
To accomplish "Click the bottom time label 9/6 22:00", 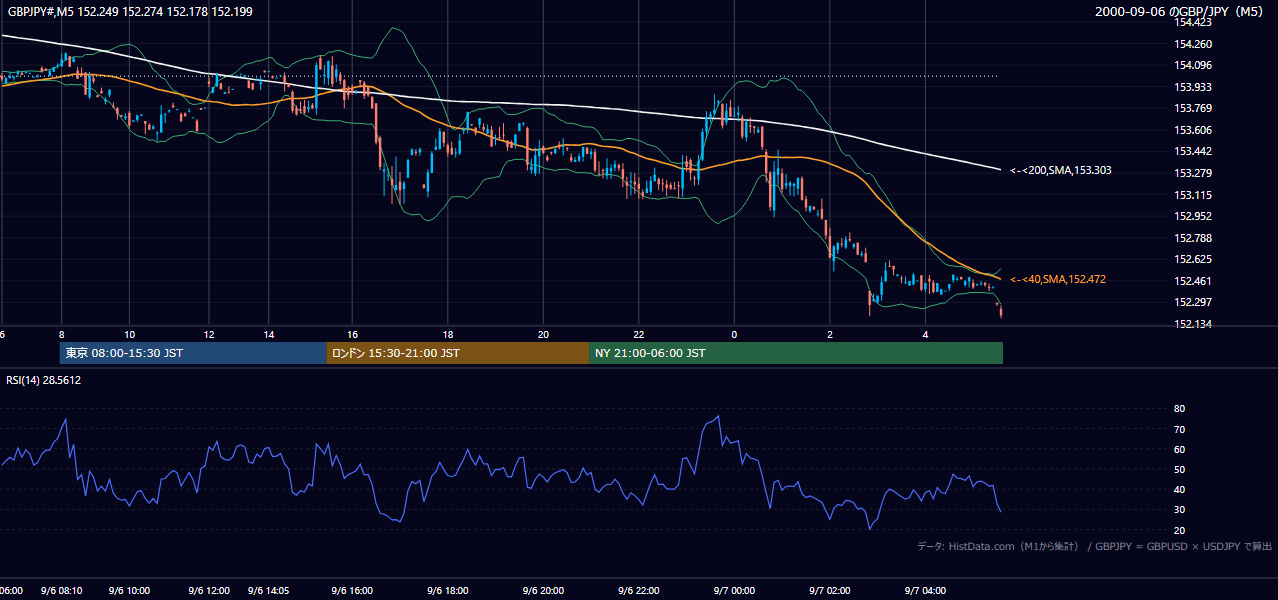I will point(639,591).
